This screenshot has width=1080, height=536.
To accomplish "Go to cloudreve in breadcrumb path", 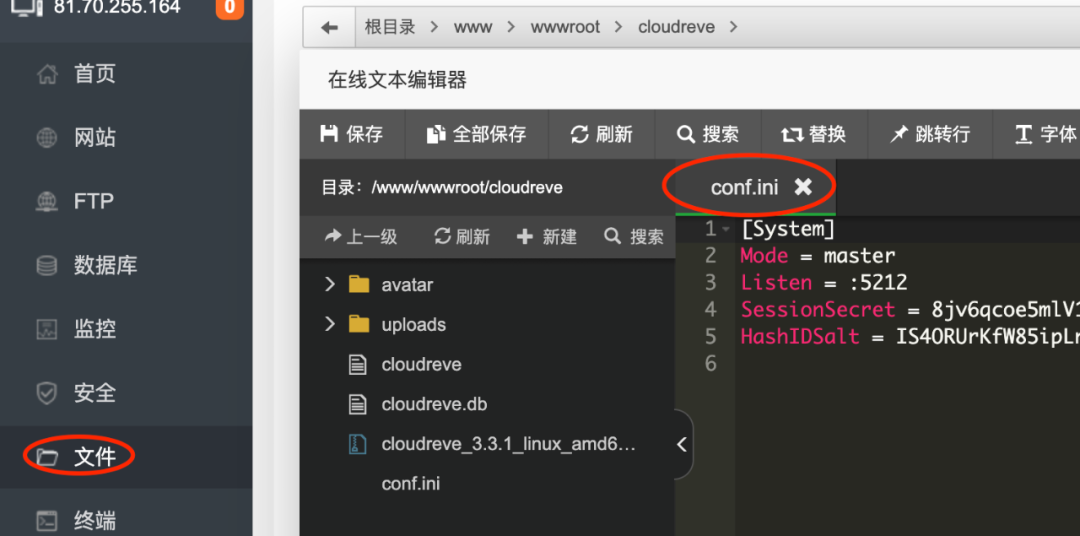I will 676,28.
